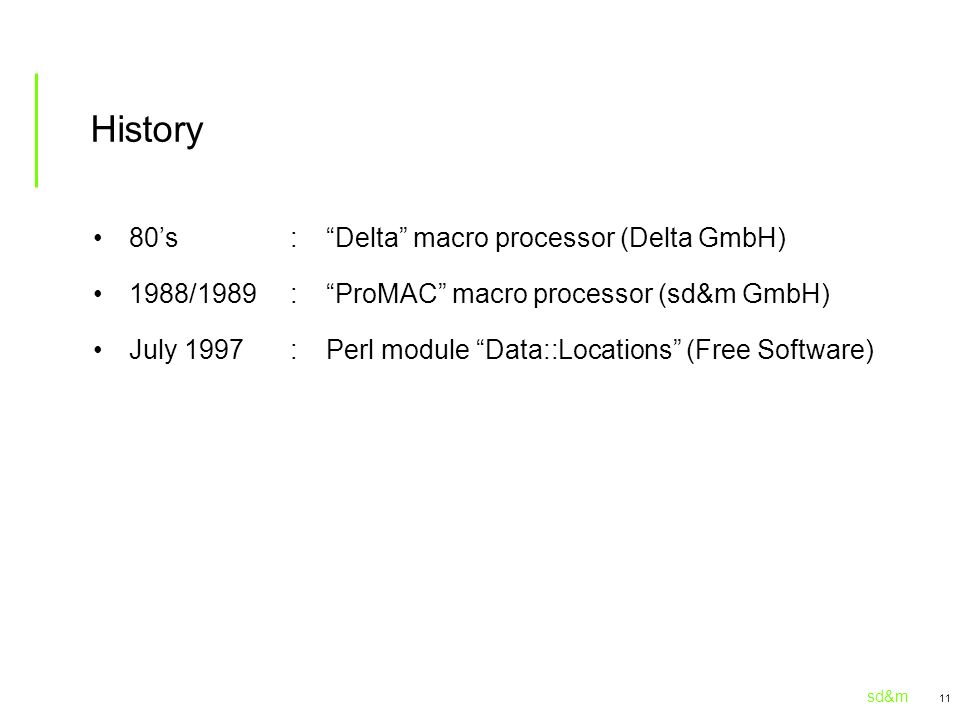Click the slide number 11
Screen dimensions: 960x720
[x=945, y=699]
